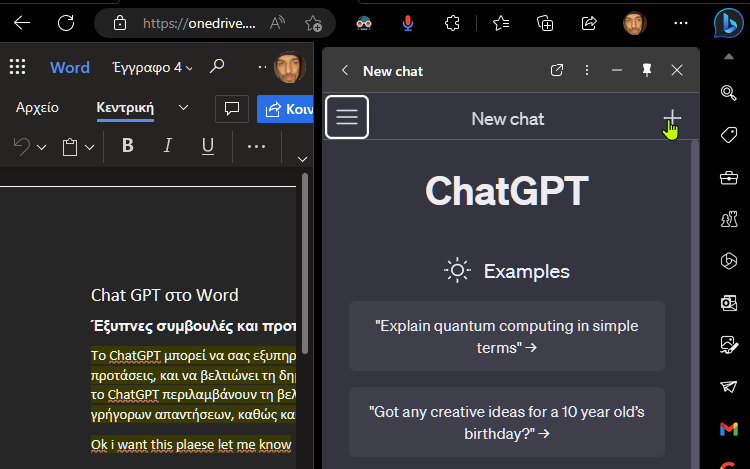Open the Outlook icon in the sidebar
This screenshot has height=469, width=750.
(x=728, y=303)
